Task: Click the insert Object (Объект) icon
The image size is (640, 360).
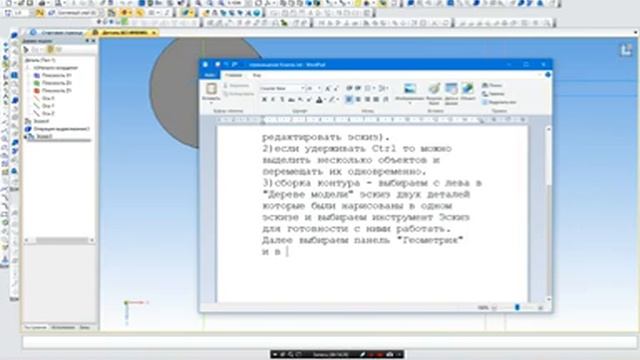Action: point(468,89)
